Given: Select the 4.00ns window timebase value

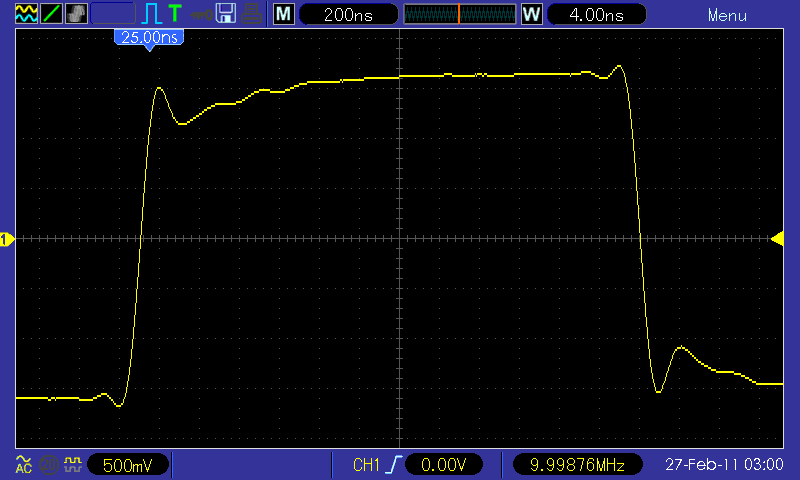Looking at the screenshot, I should pos(596,14).
